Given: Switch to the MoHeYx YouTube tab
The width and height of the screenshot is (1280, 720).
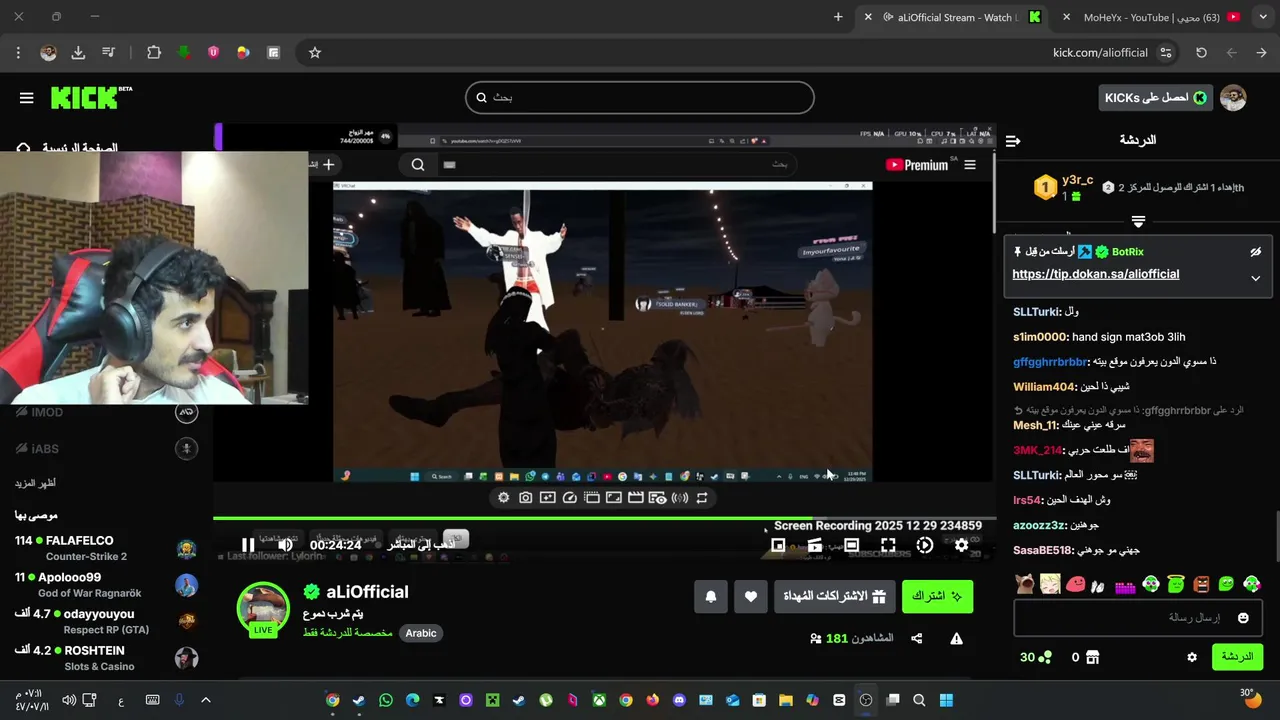Looking at the screenshot, I should coord(1150,17).
